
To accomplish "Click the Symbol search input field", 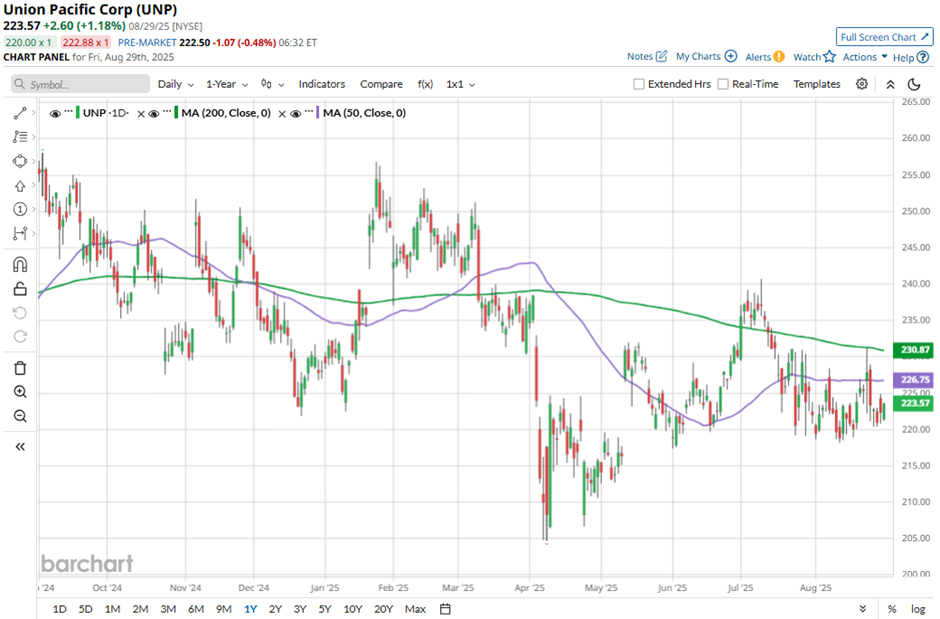I will [x=80, y=84].
